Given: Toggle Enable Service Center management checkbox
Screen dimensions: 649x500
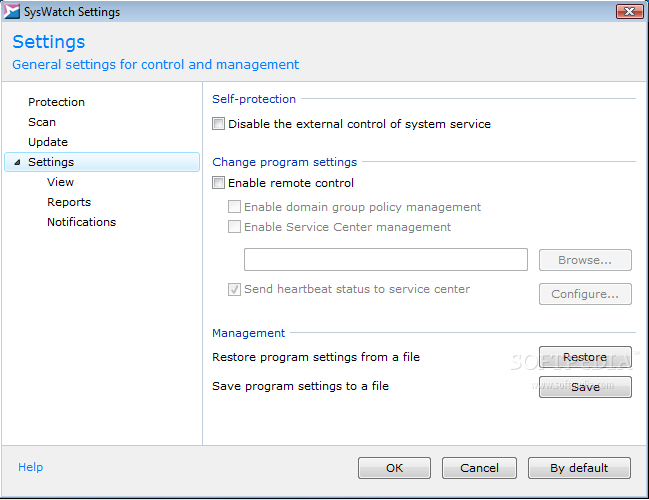Looking at the screenshot, I should point(234,227).
